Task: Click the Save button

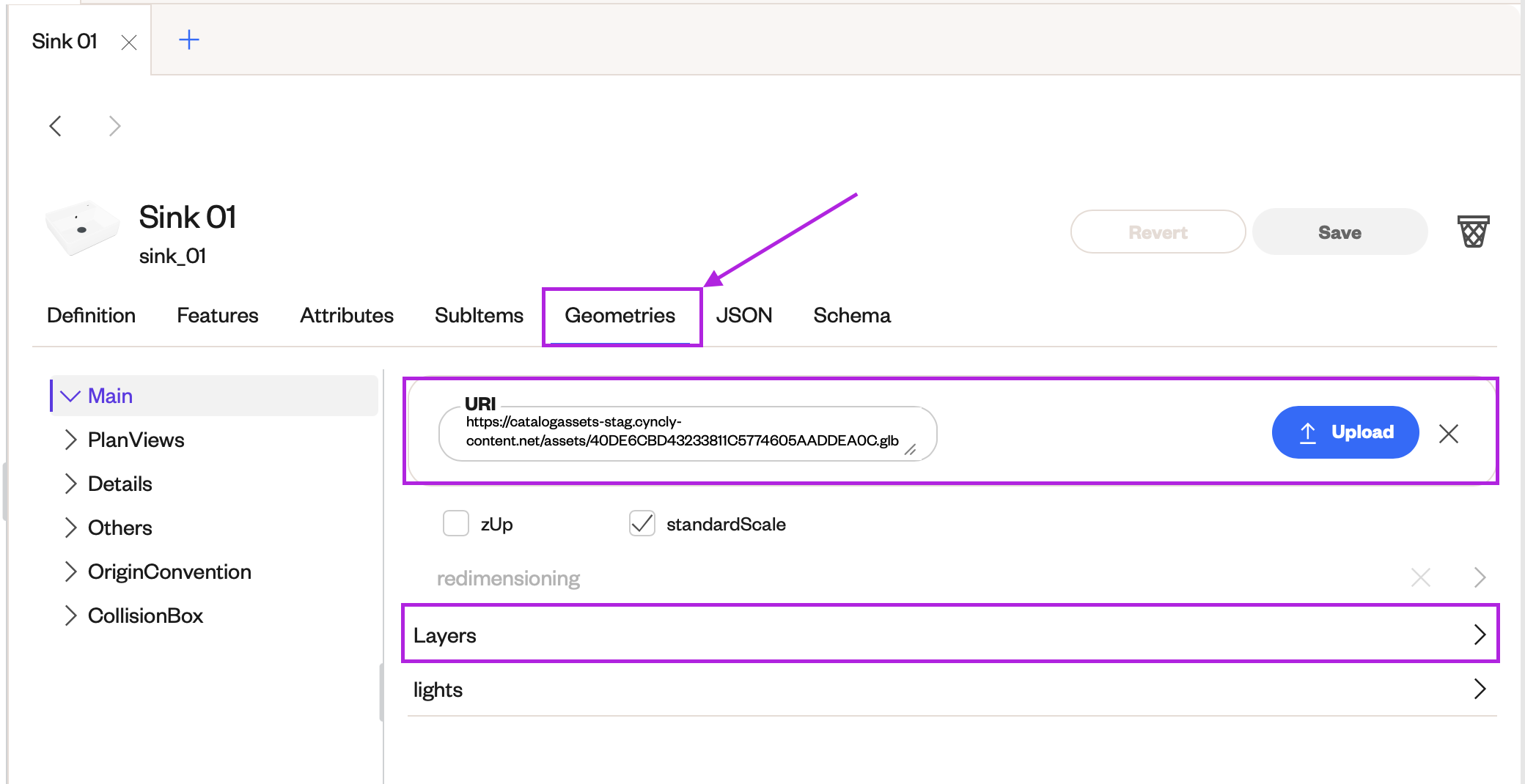Action: point(1340,232)
